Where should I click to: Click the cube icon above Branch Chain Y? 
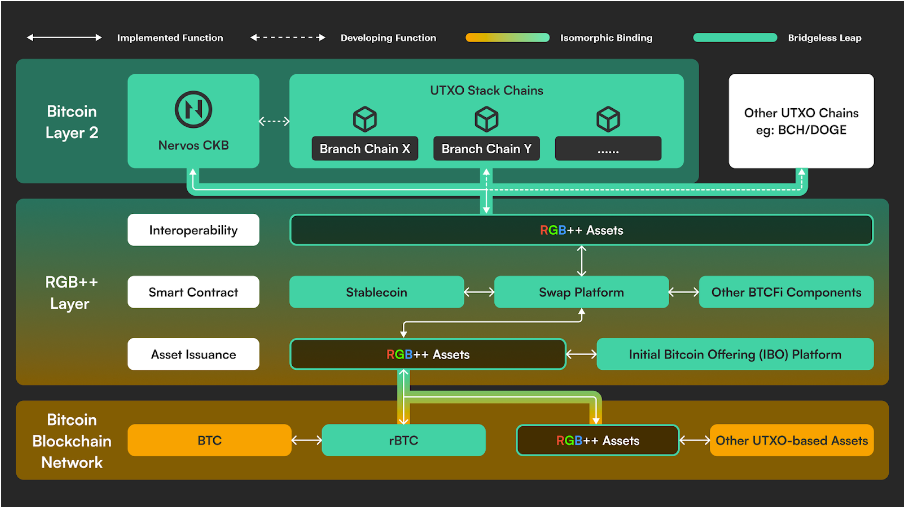(x=487, y=119)
